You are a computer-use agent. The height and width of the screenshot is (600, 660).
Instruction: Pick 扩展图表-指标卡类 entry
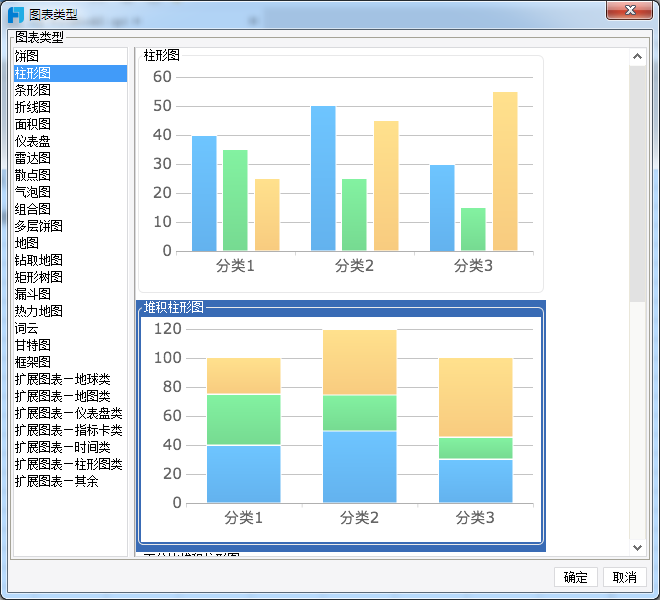[x=70, y=430]
